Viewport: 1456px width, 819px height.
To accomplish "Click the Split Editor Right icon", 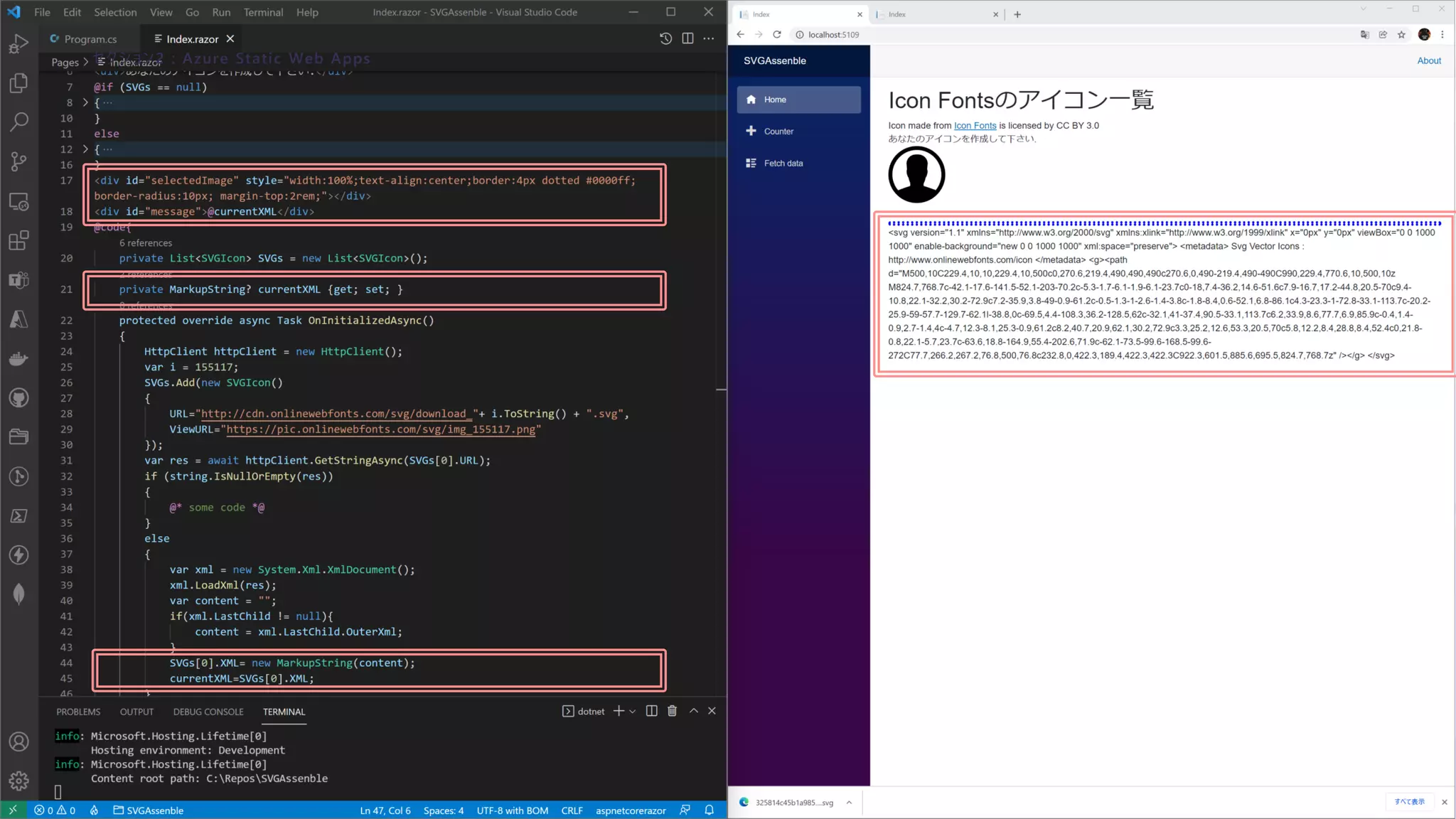I will pyautogui.click(x=687, y=38).
